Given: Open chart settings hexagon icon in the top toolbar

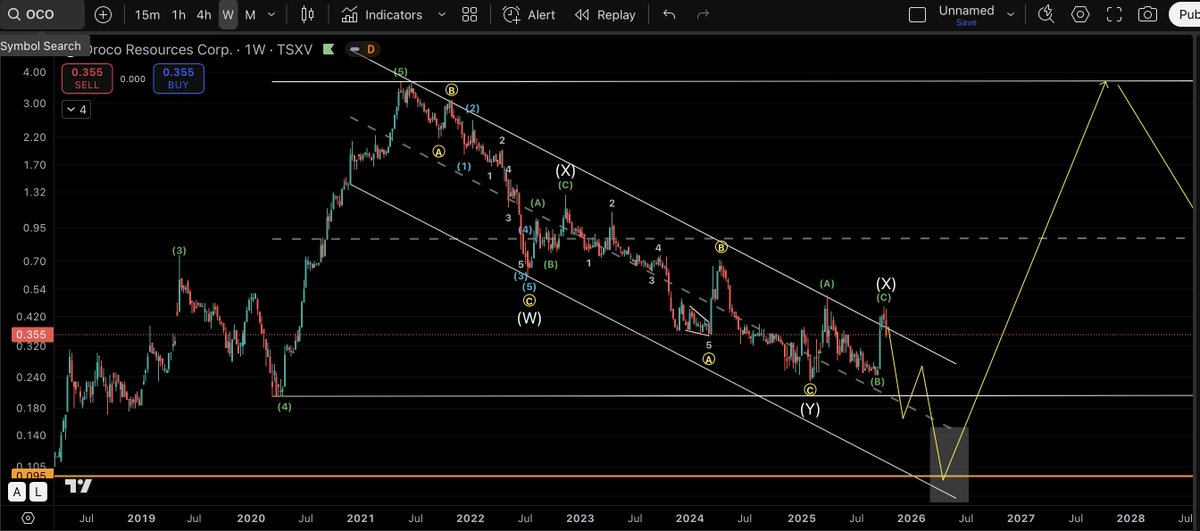Looking at the screenshot, I should click(x=1080, y=15).
